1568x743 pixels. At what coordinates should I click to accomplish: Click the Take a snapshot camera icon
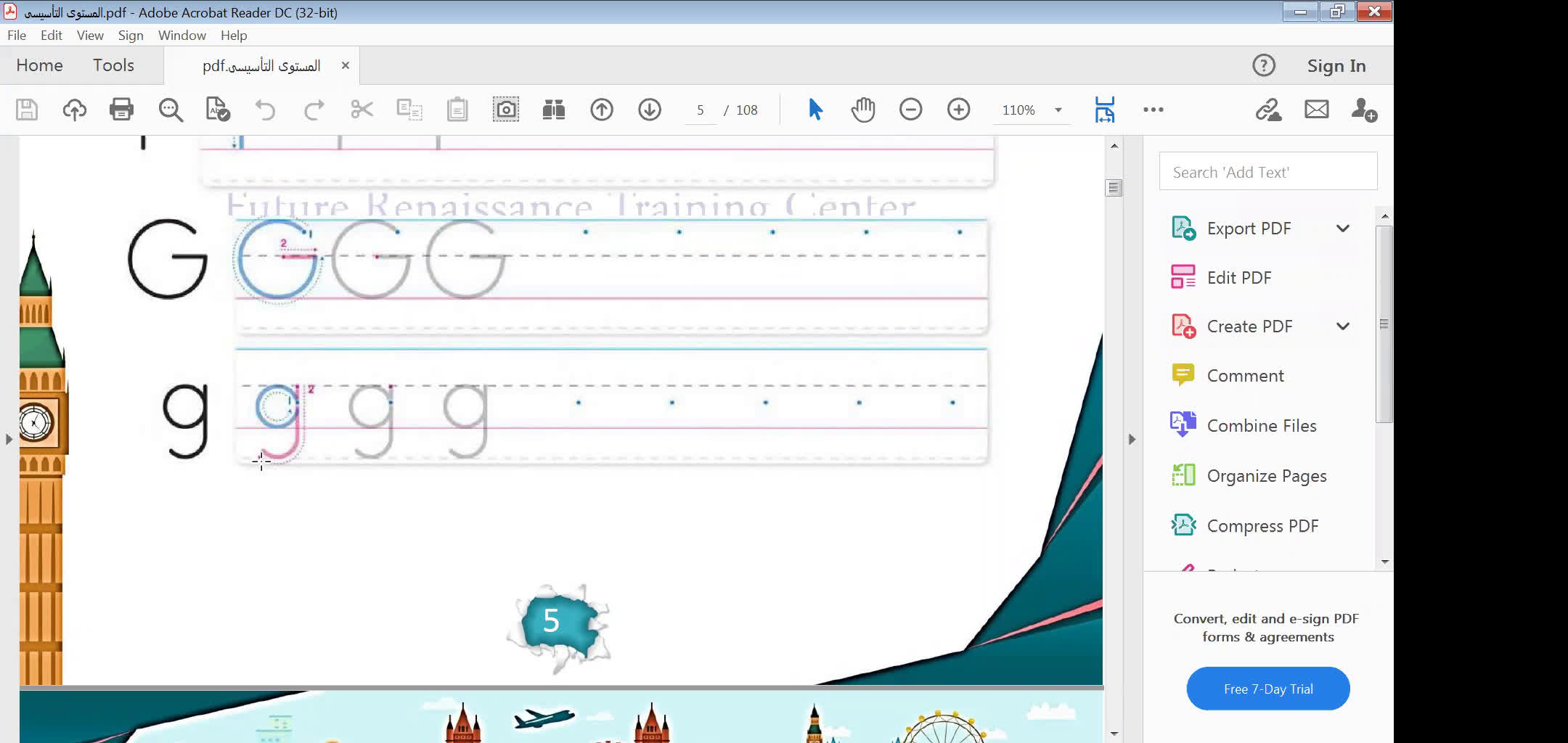click(x=505, y=110)
